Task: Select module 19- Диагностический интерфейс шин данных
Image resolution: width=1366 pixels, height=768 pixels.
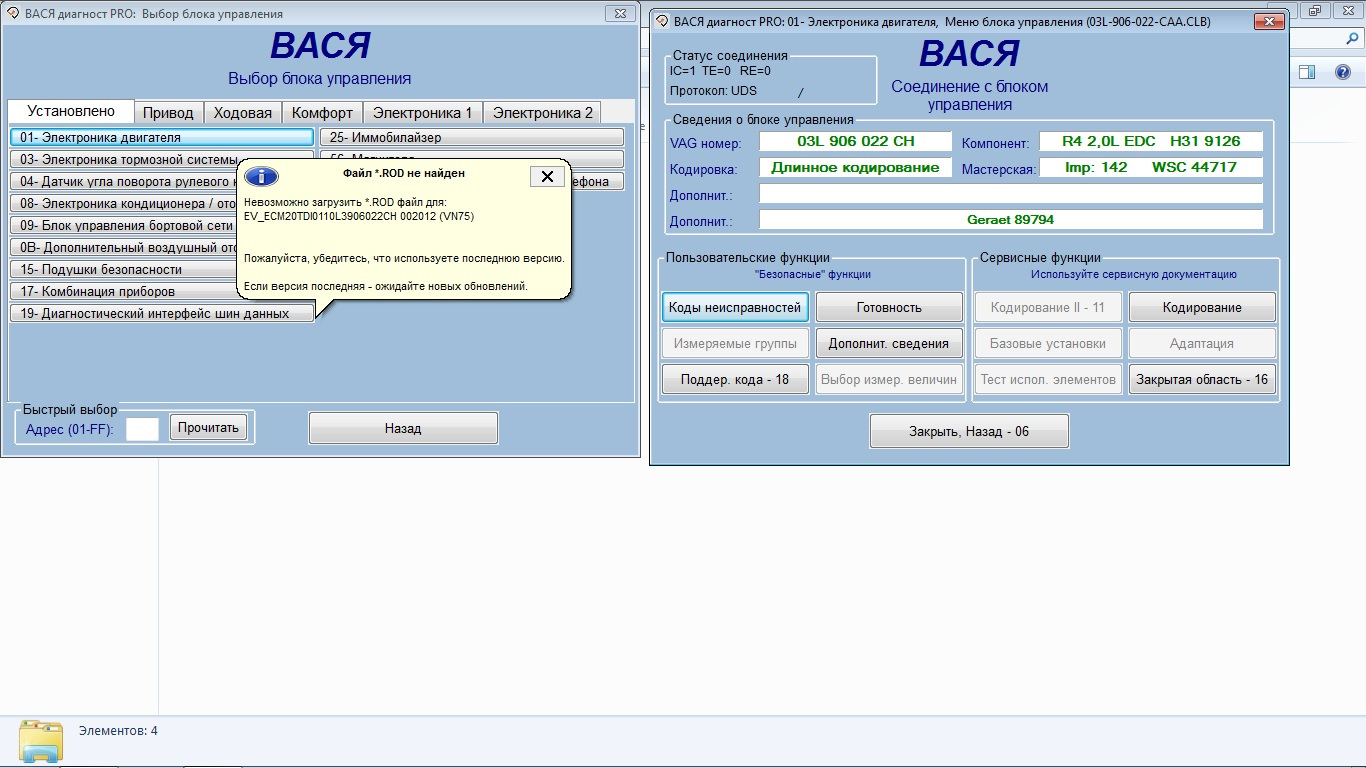Action: pos(162,313)
